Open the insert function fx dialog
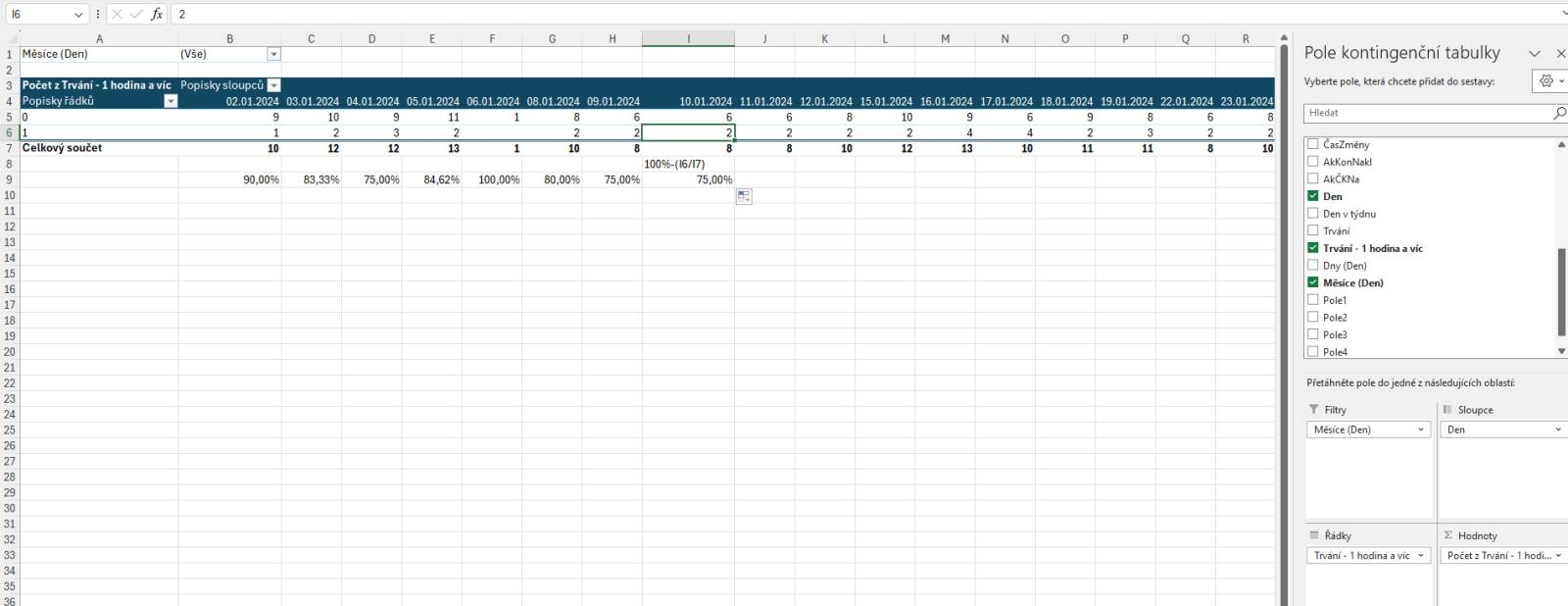This screenshot has width=1568, height=606. click(x=157, y=15)
